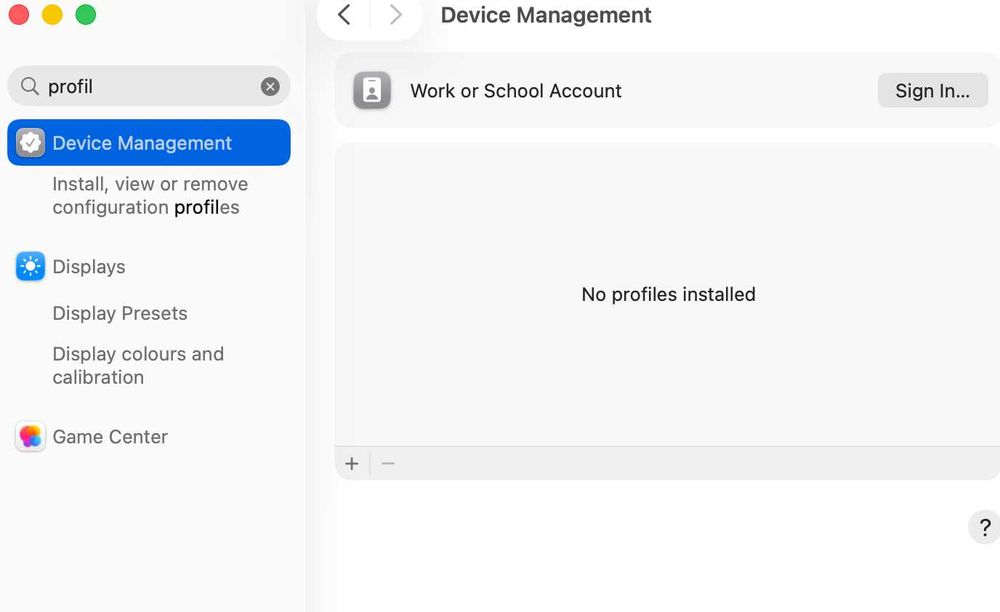Click the Device Management badge icon

click(x=31, y=142)
